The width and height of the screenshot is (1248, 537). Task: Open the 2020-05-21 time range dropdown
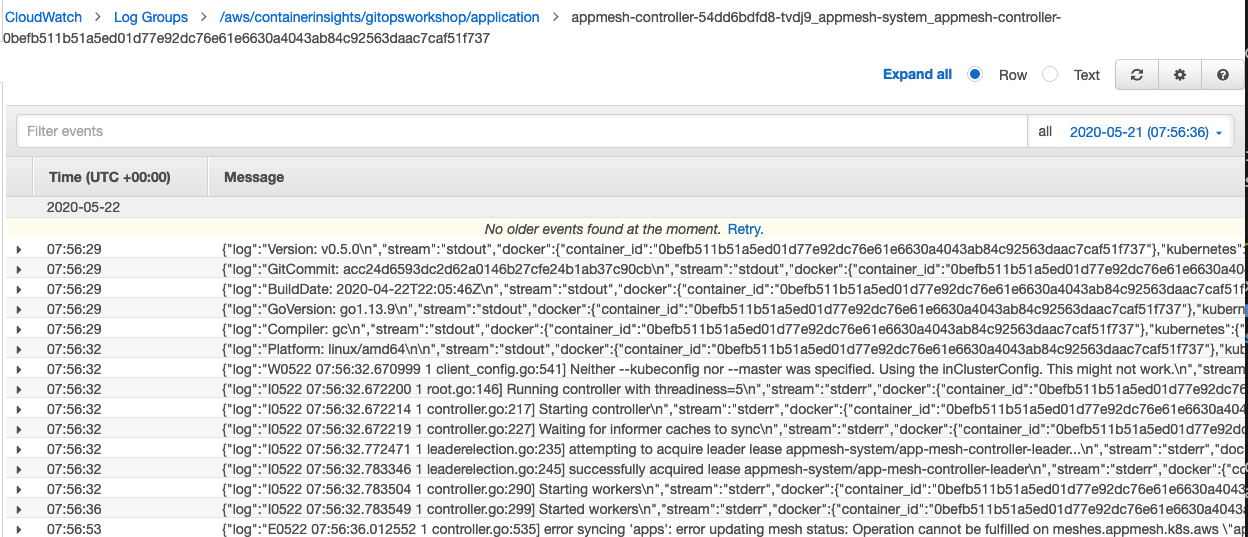point(1146,132)
